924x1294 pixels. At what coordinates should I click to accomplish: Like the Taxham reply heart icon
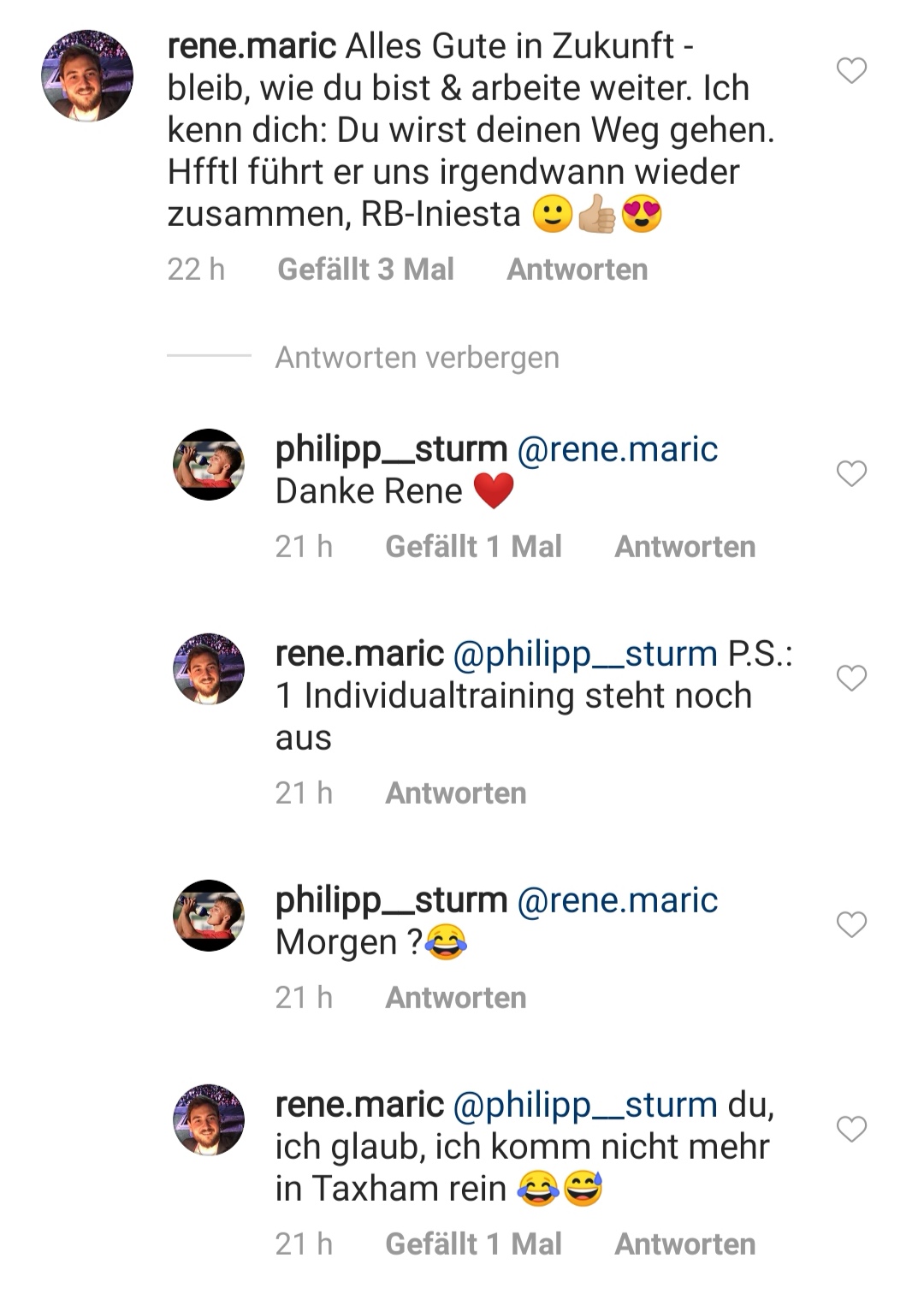(851, 1129)
